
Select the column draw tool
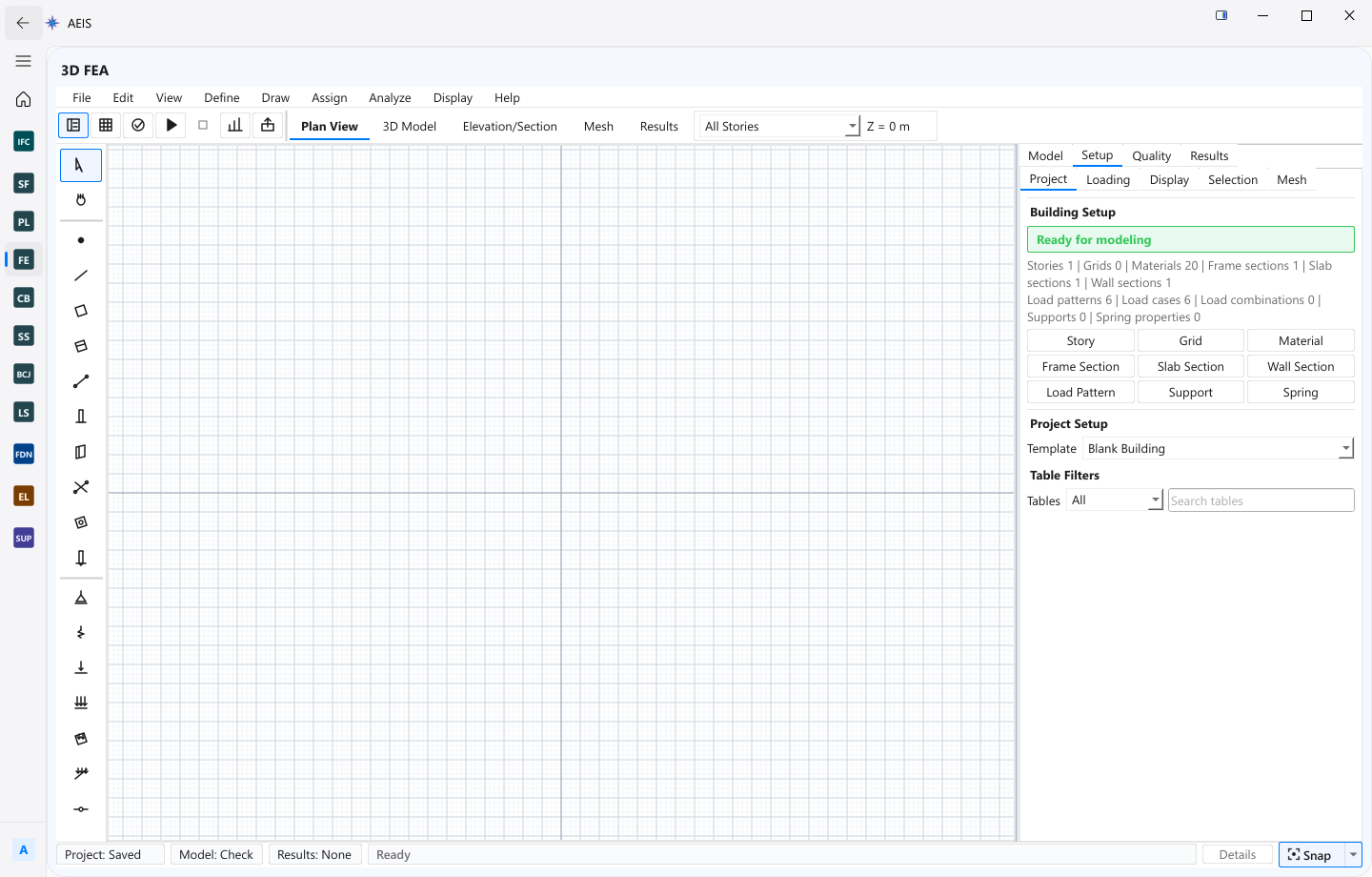tap(81, 417)
